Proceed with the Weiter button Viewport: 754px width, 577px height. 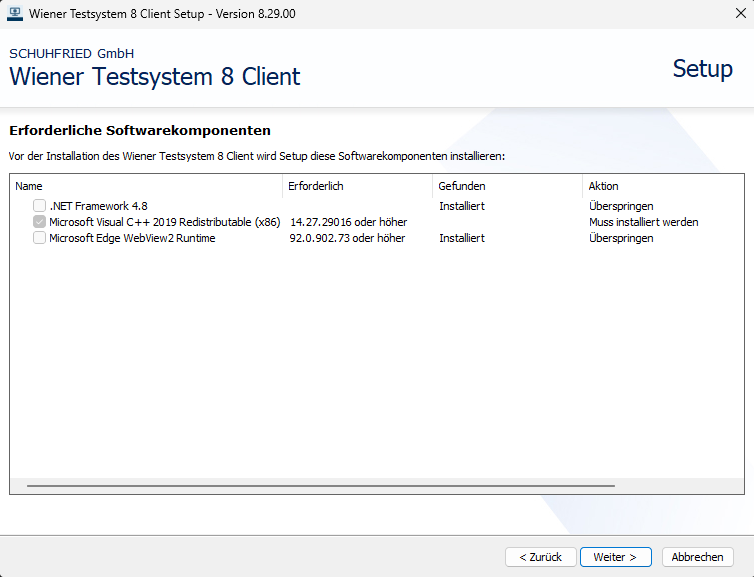(x=615, y=557)
